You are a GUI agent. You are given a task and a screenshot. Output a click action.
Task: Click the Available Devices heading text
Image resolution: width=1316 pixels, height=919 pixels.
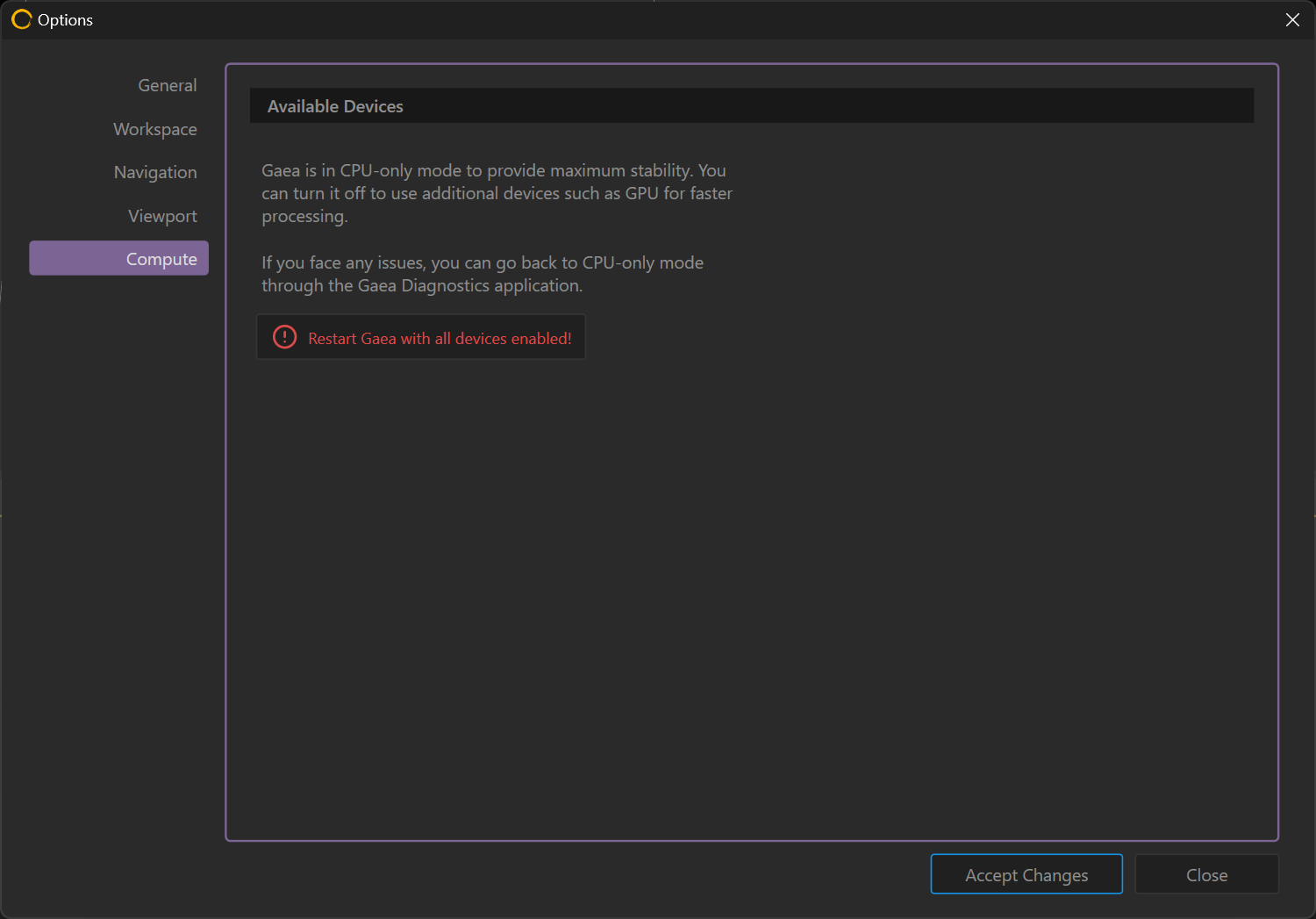(x=335, y=106)
